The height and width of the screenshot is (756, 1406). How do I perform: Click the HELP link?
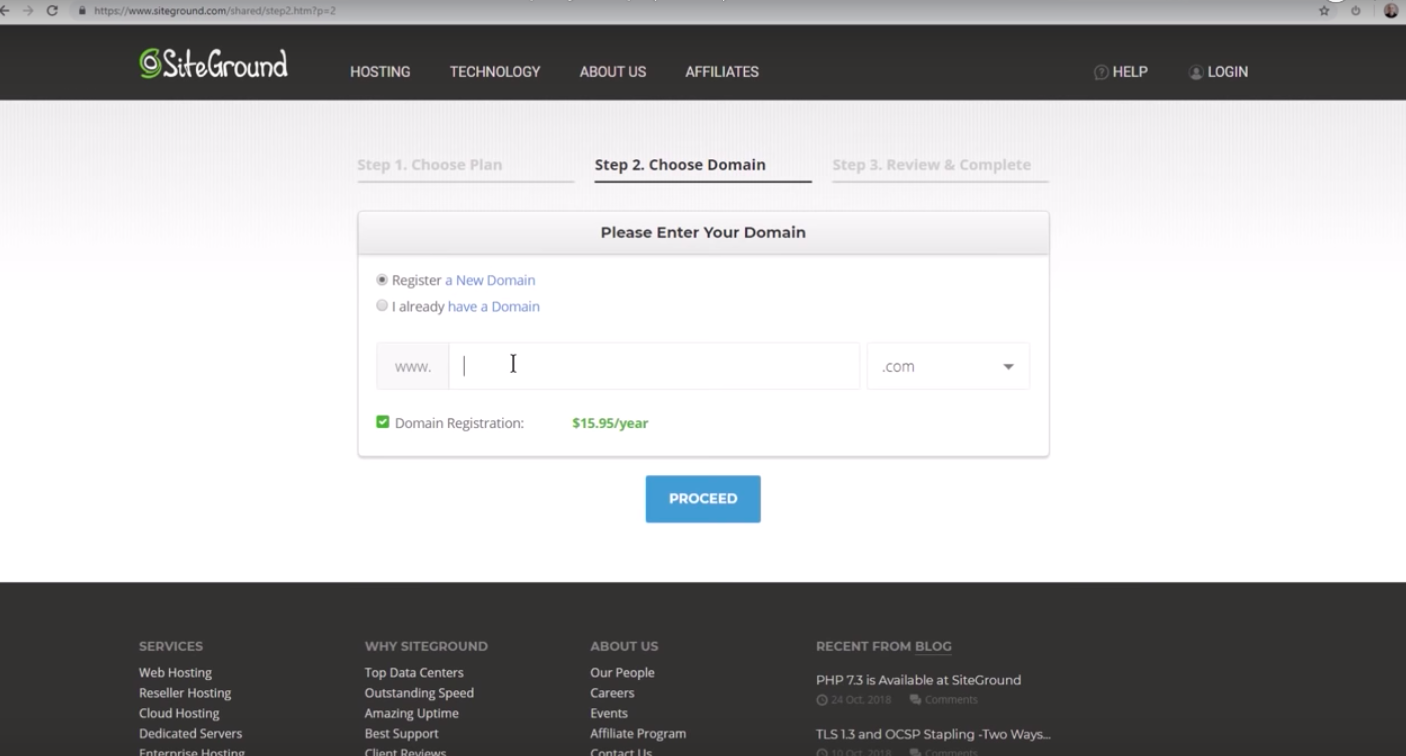1130,72
